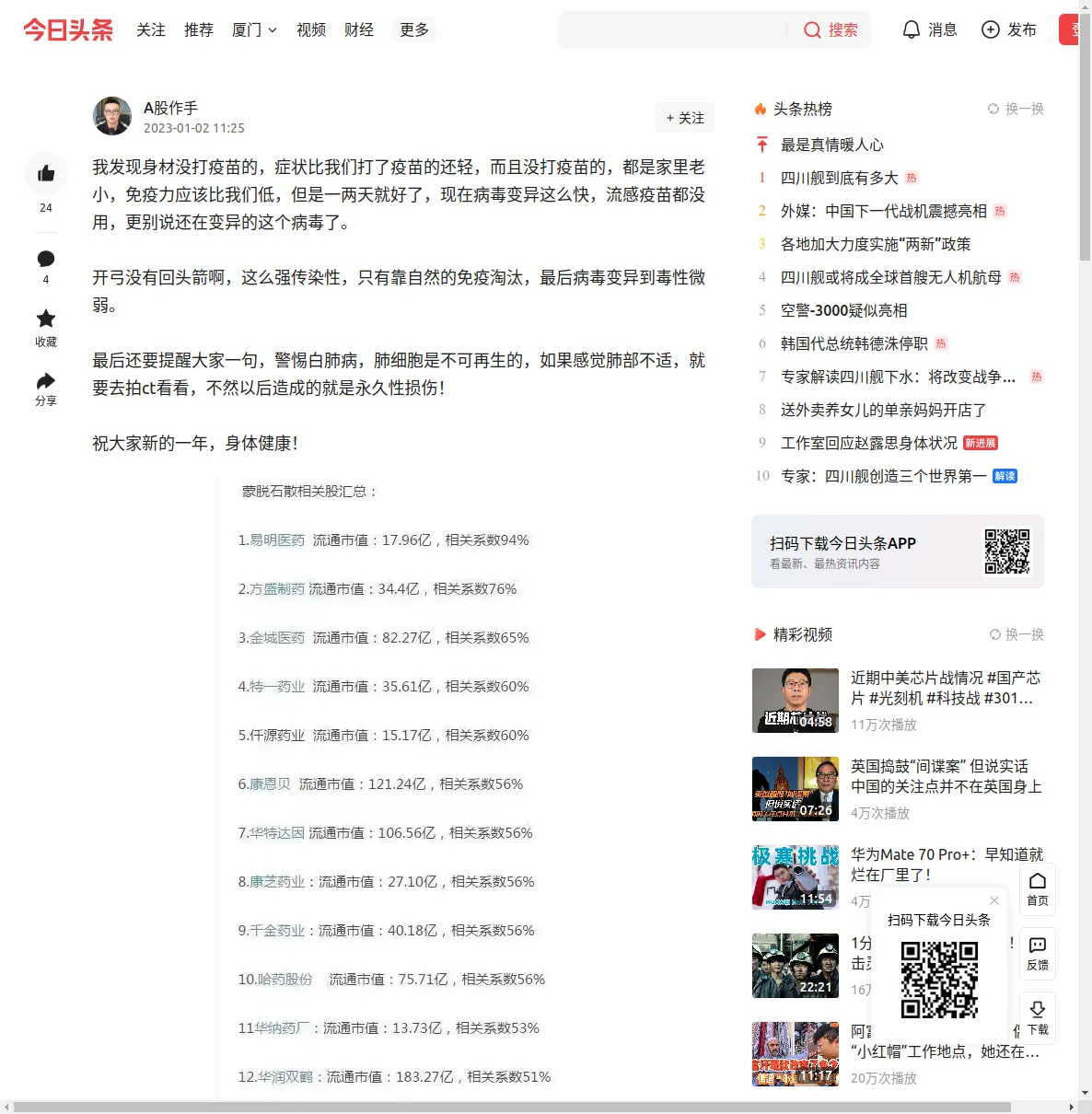This screenshot has width=1092, height=1114.
Task: Refresh hot list with 换一换
Action: pyautogui.click(x=1016, y=109)
